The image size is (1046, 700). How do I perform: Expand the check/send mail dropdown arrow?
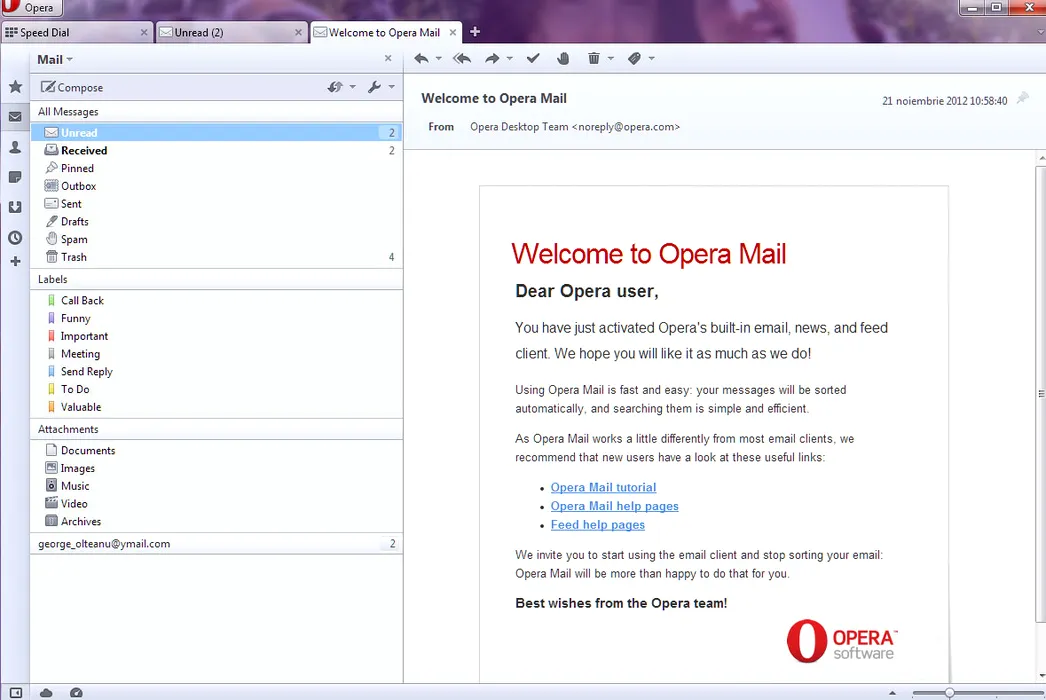click(353, 87)
